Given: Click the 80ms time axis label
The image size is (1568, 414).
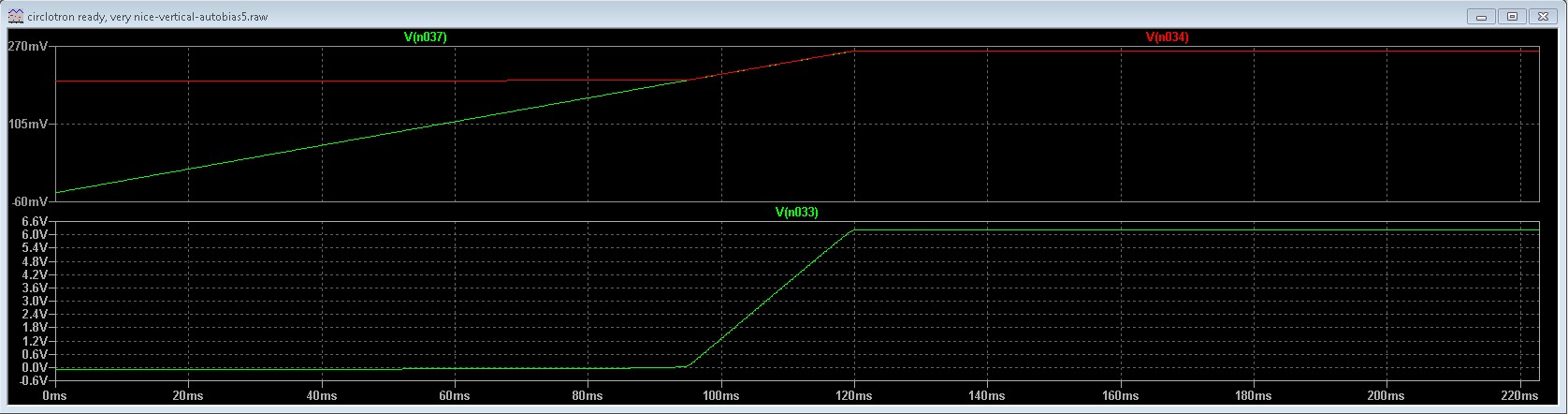Looking at the screenshot, I should 588,395.
